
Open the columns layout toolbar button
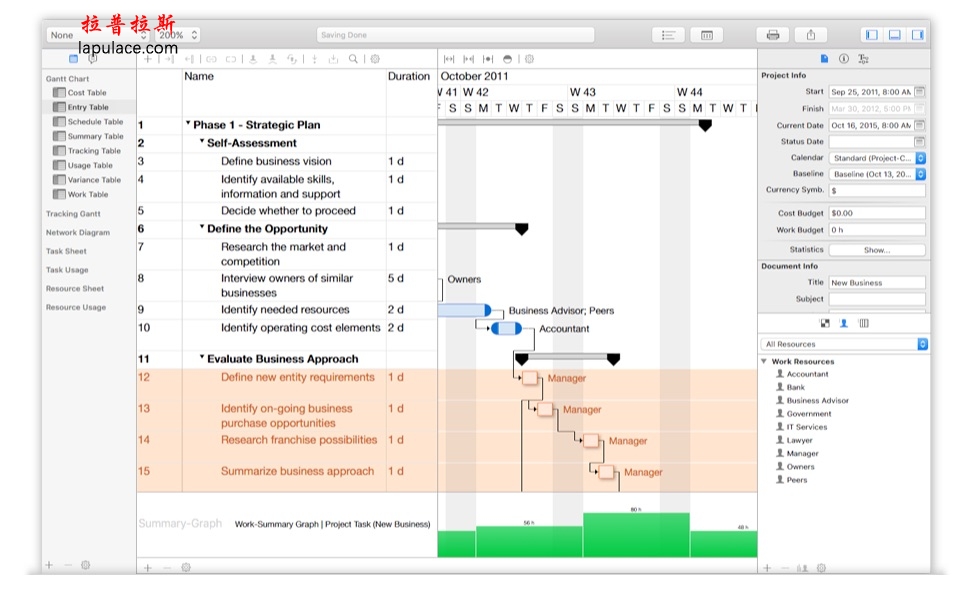(706, 35)
